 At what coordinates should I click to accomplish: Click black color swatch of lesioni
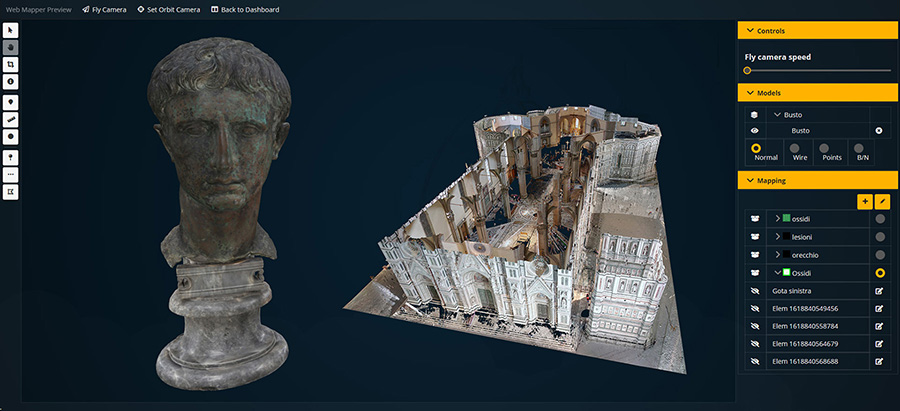(786, 236)
